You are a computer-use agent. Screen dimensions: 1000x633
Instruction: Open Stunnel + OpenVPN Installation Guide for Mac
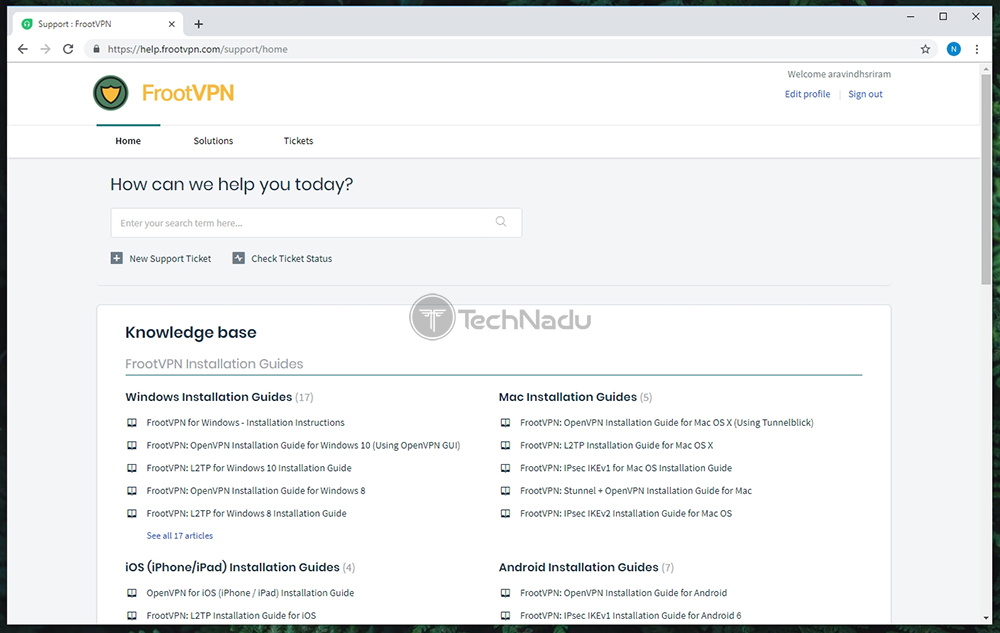(x=636, y=491)
